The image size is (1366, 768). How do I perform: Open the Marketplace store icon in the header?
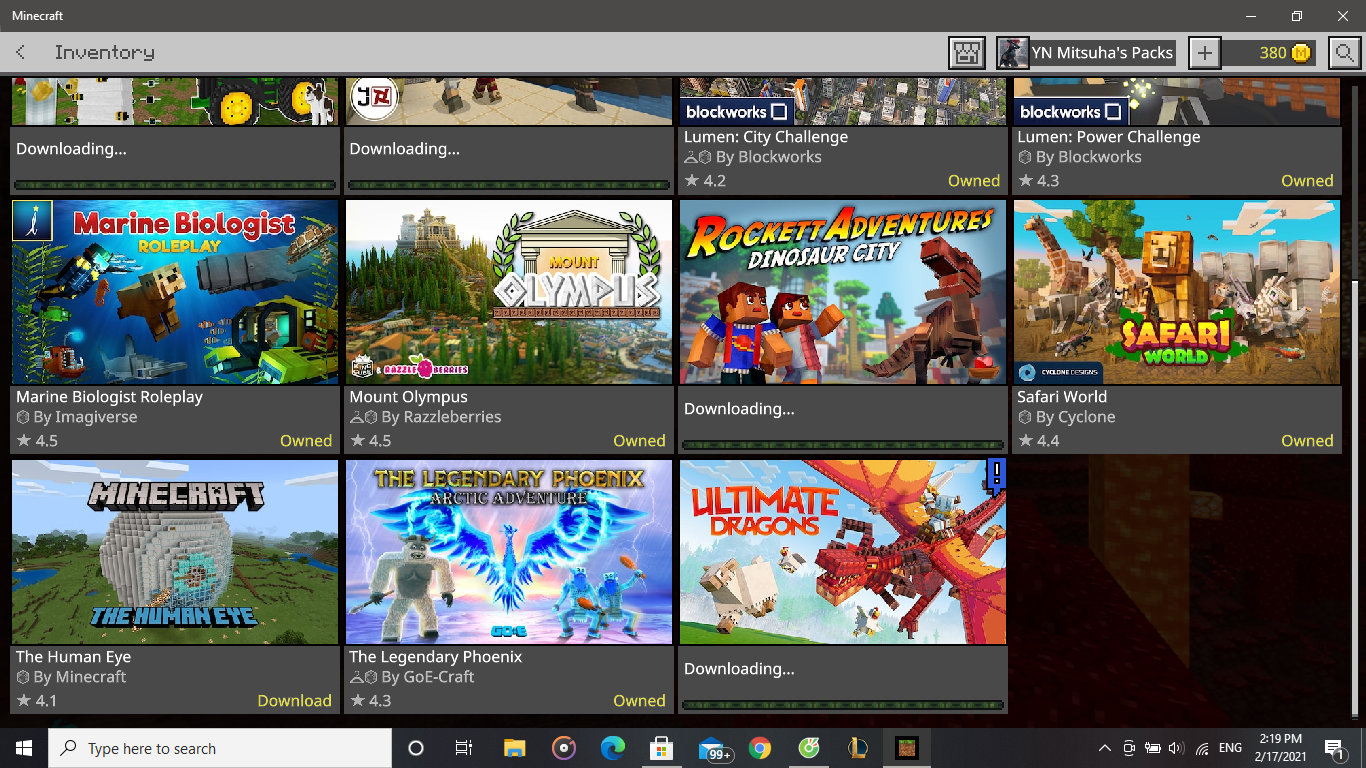(967, 53)
